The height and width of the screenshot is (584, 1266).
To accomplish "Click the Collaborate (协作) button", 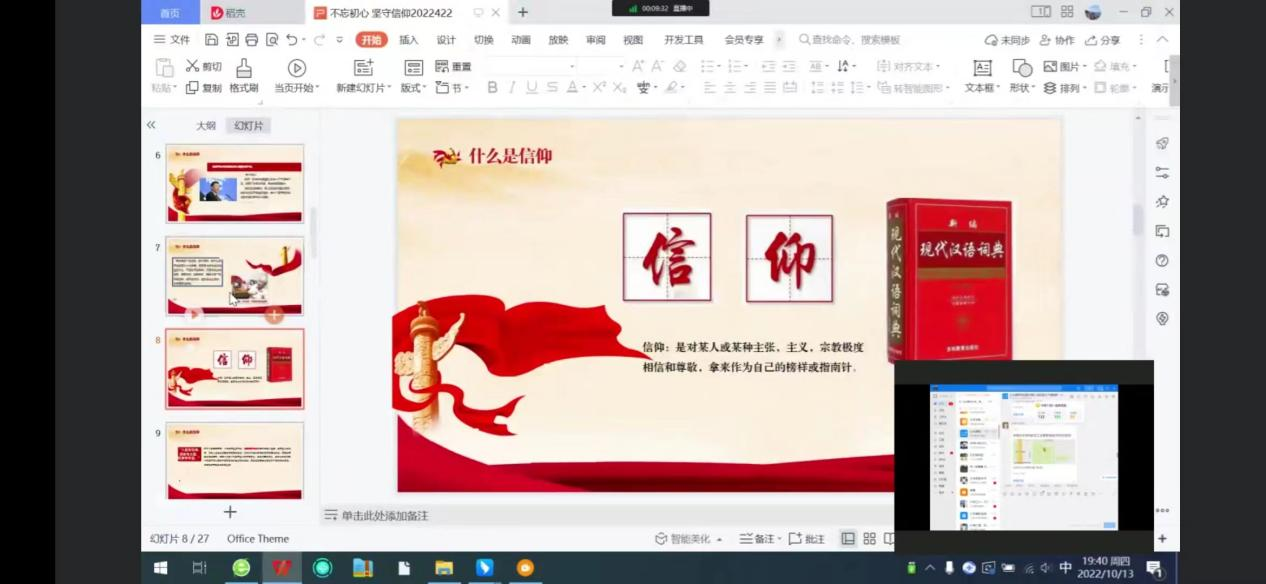I will (1057, 40).
